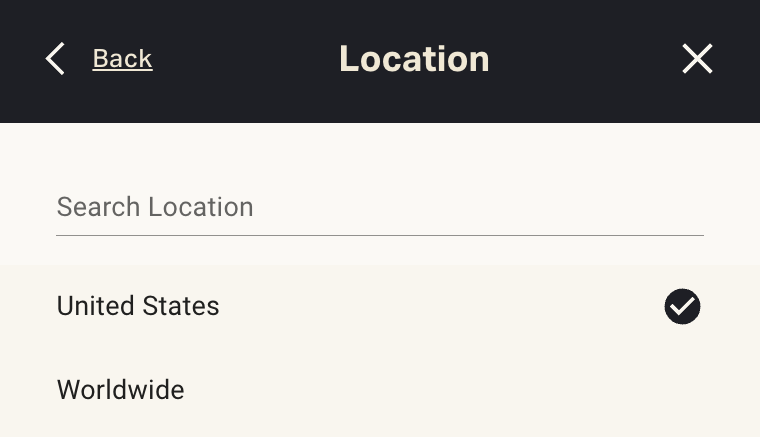760x437 pixels.
Task: Choose Worldwide as the location
Action: click(121, 389)
